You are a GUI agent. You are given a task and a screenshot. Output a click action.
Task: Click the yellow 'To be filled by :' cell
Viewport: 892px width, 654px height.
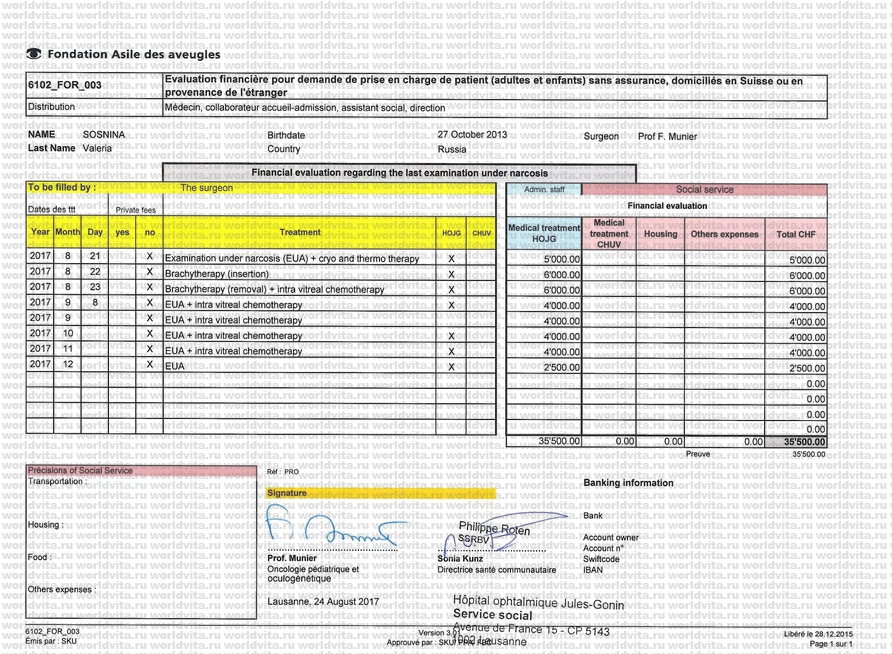pos(62,188)
